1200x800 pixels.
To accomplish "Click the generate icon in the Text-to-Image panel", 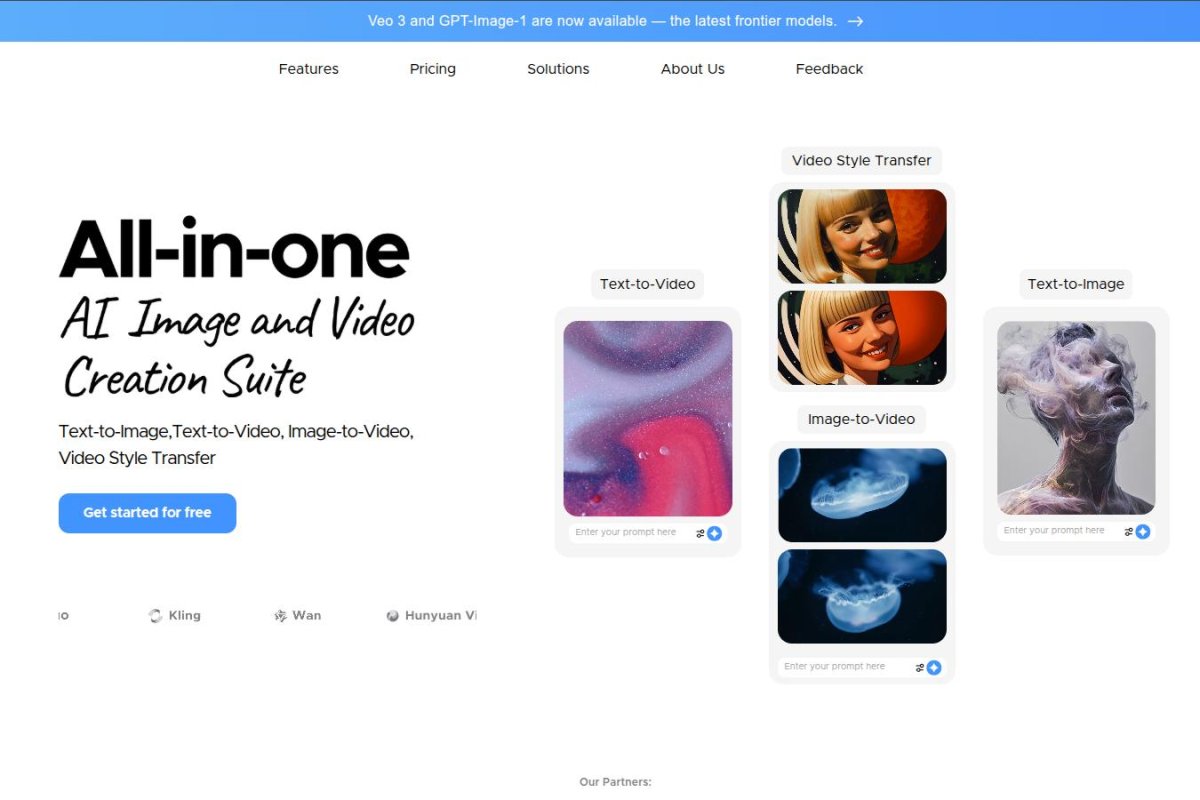I will (1143, 531).
